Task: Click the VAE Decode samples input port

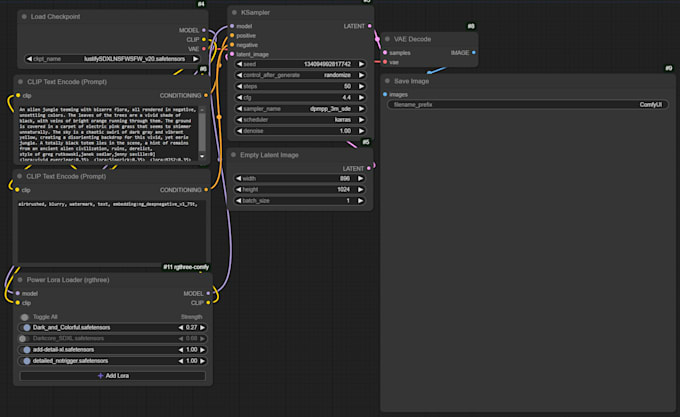Action: click(x=385, y=52)
